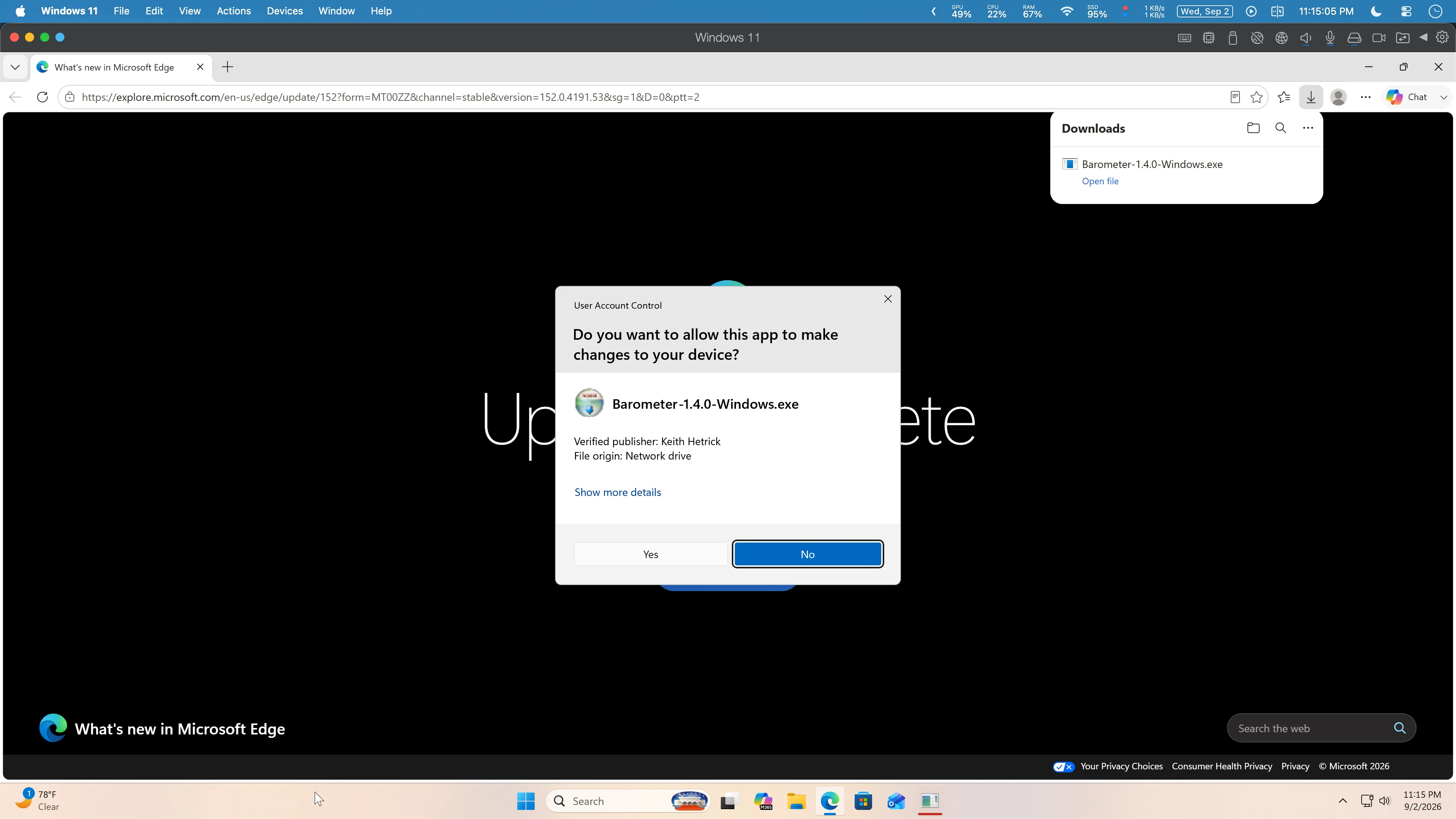
Task: Open the Actions menu
Action: coord(234,11)
